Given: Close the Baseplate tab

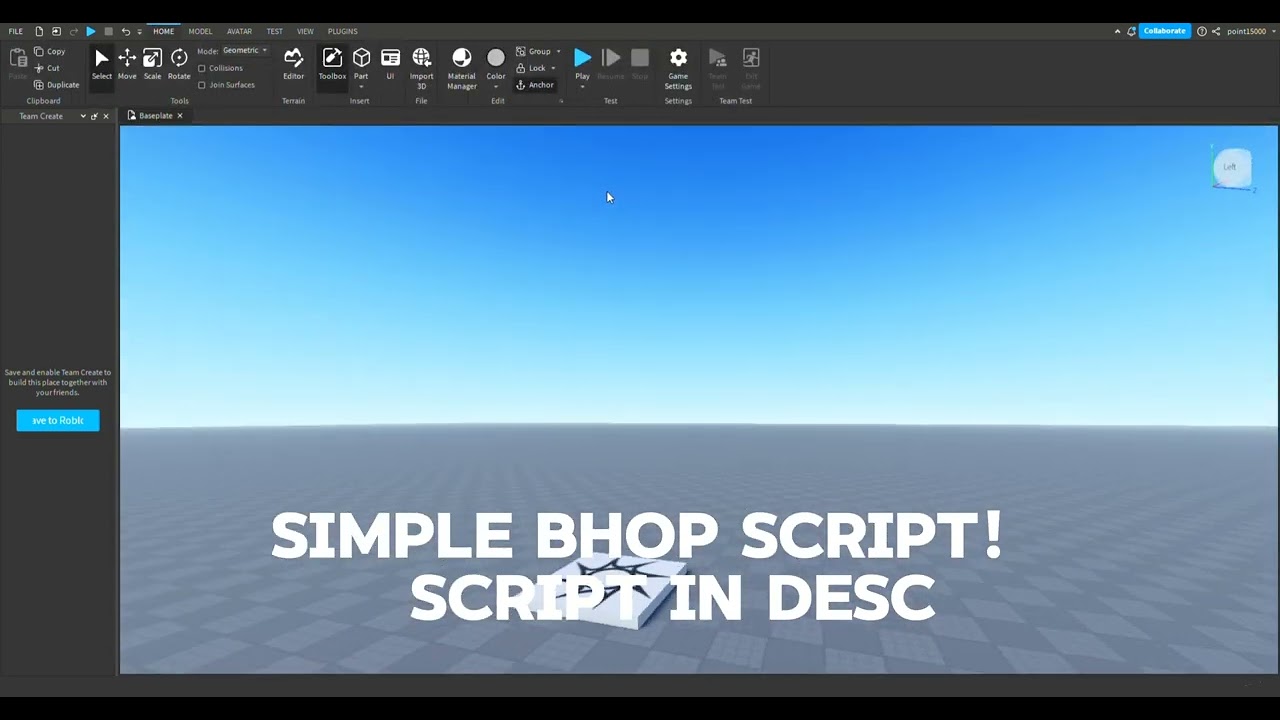Looking at the screenshot, I should click(180, 116).
